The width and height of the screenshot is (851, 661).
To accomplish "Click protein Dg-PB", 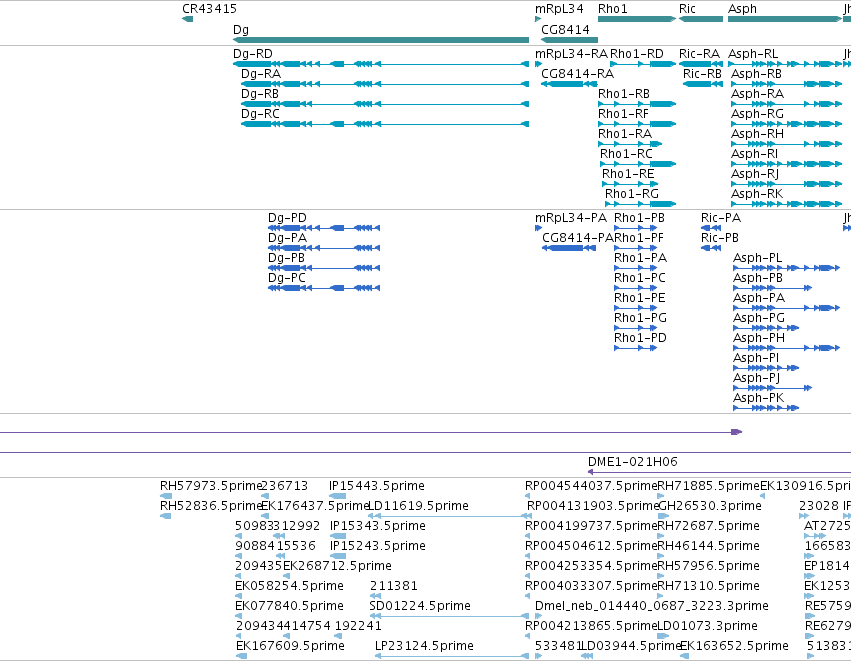I will (x=324, y=268).
